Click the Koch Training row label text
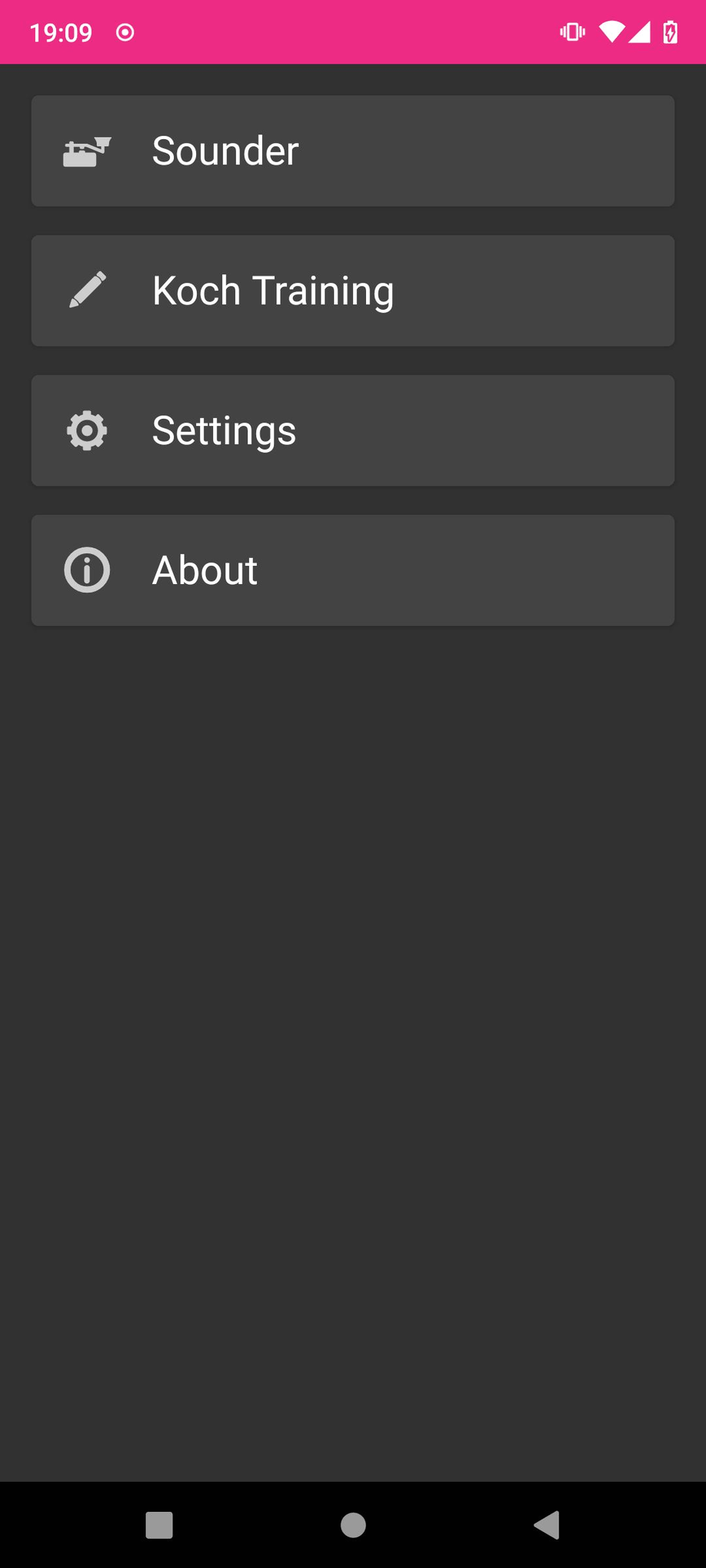This screenshot has height=1568, width=706. pos(273,290)
